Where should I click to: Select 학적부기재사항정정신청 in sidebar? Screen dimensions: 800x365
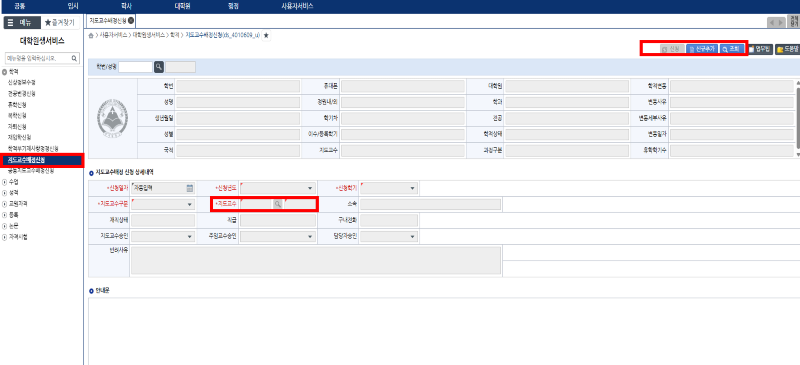click(x=33, y=149)
